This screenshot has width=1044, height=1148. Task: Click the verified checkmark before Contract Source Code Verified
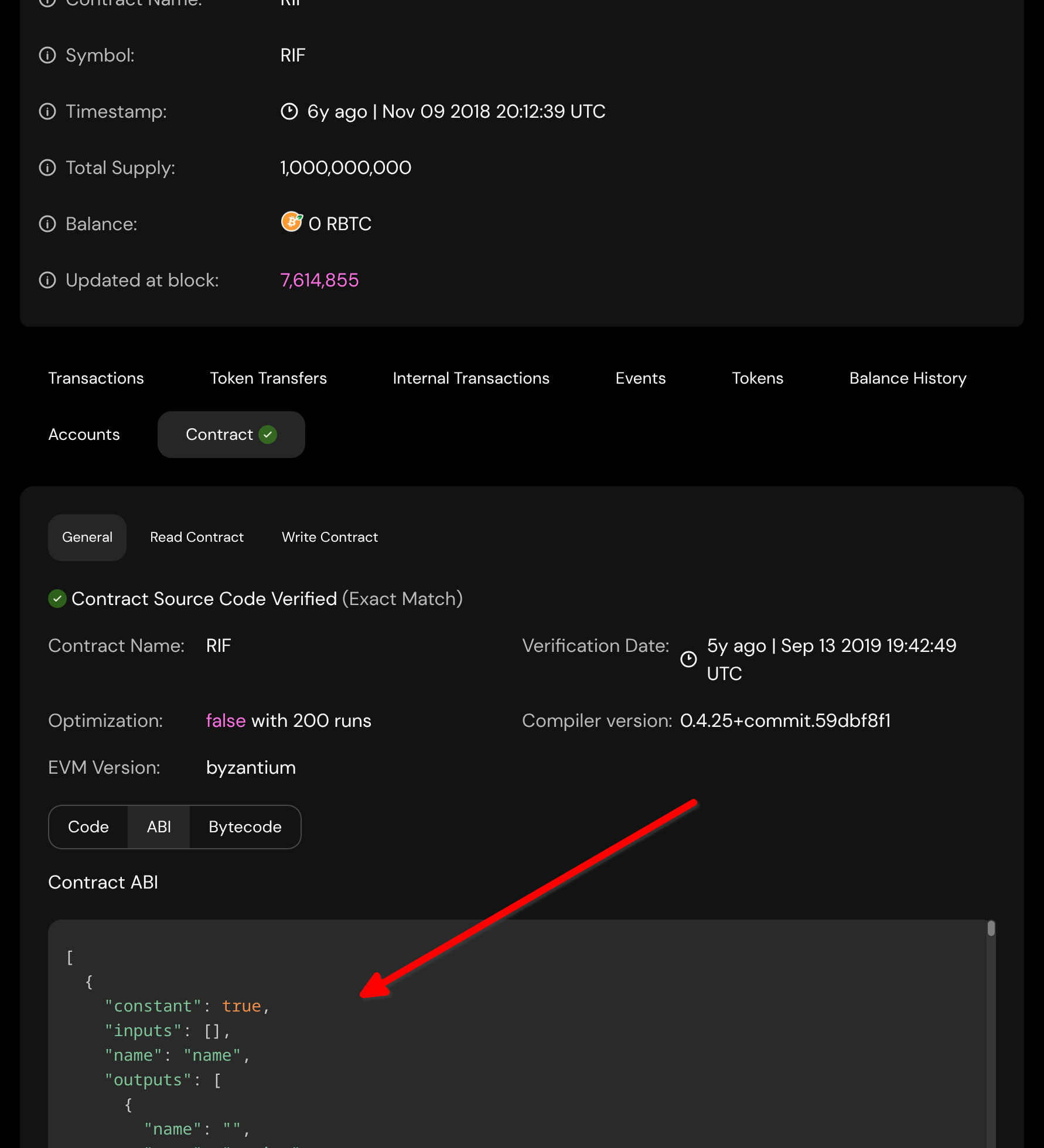coord(57,599)
